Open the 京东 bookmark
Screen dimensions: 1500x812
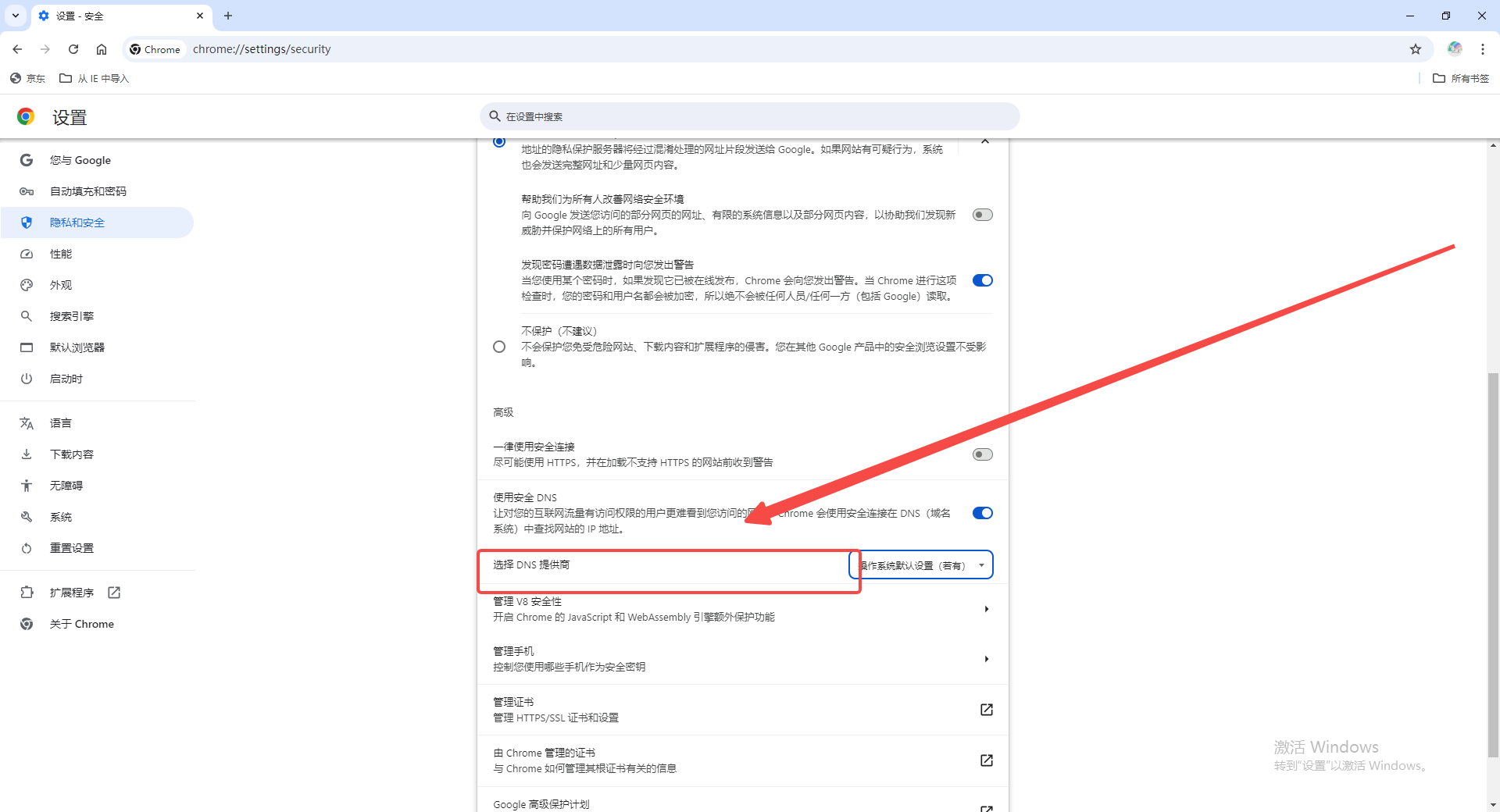tap(27, 78)
